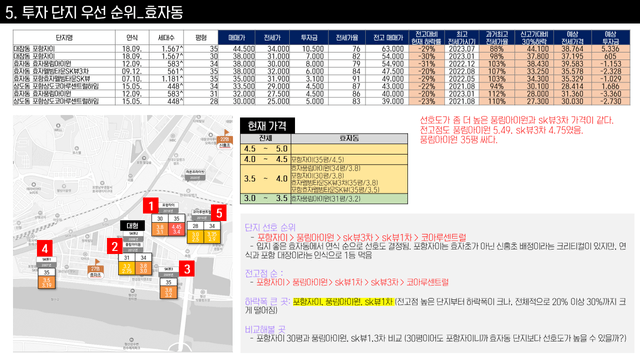Click the red '4.45 / 3.4' price box
The width and height of the screenshot is (640, 360).
click(x=176, y=229)
